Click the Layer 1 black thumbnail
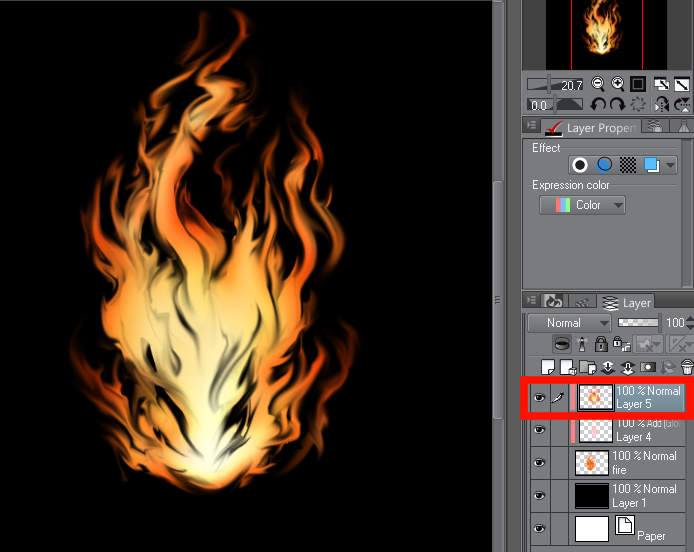 pyautogui.click(x=592, y=495)
